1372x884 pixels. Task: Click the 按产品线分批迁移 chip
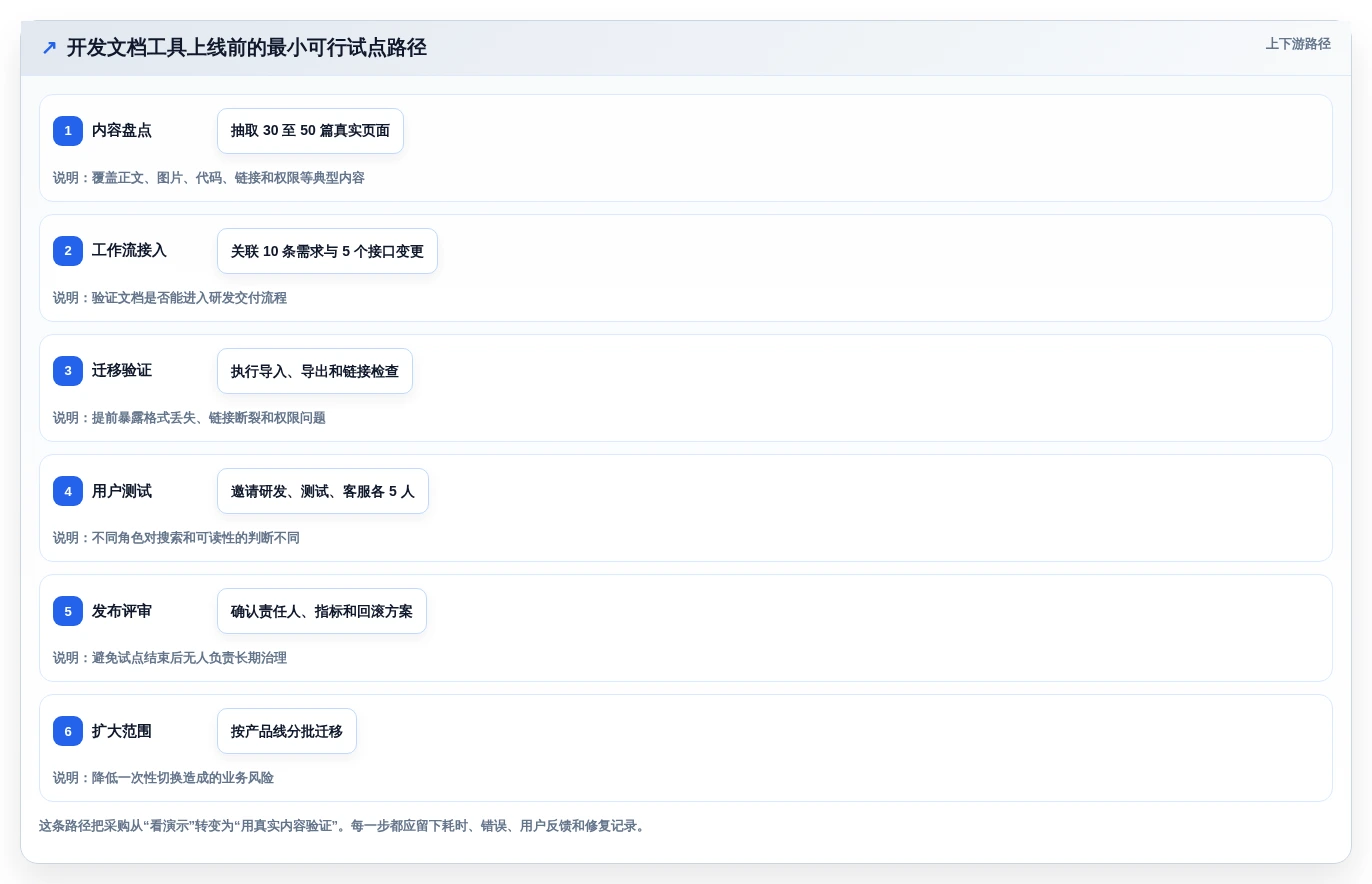click(287, 731)
